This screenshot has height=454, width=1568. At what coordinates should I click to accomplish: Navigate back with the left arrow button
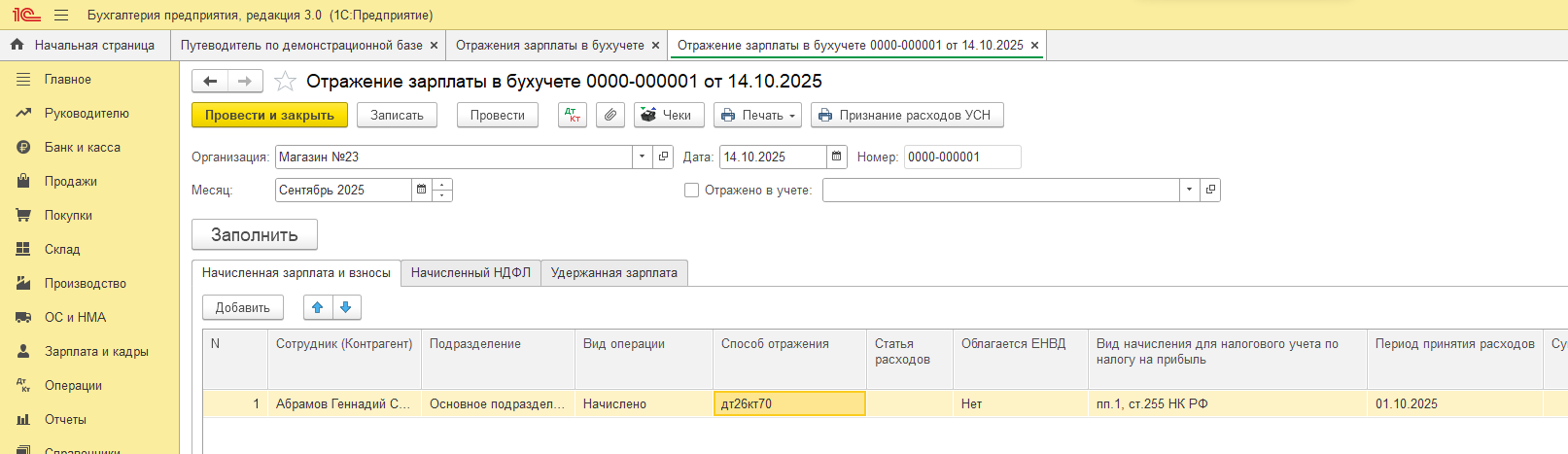tap(210, 81)
